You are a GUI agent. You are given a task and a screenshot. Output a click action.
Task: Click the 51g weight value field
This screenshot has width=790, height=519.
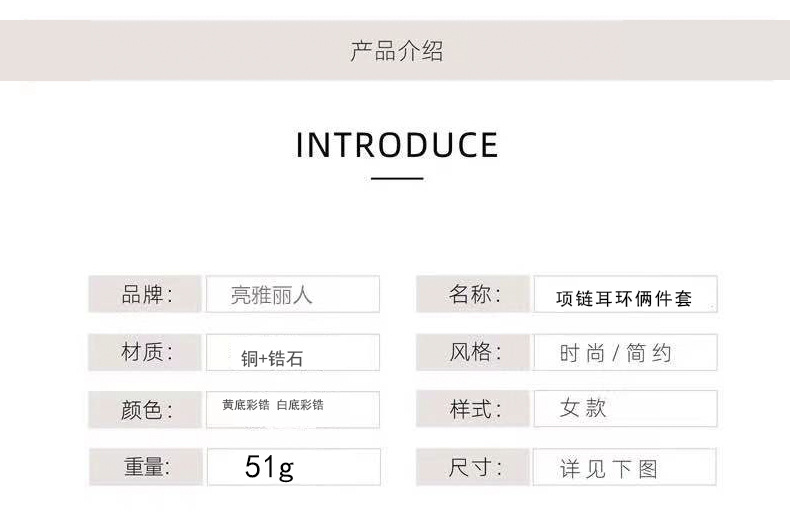point(293,467)
